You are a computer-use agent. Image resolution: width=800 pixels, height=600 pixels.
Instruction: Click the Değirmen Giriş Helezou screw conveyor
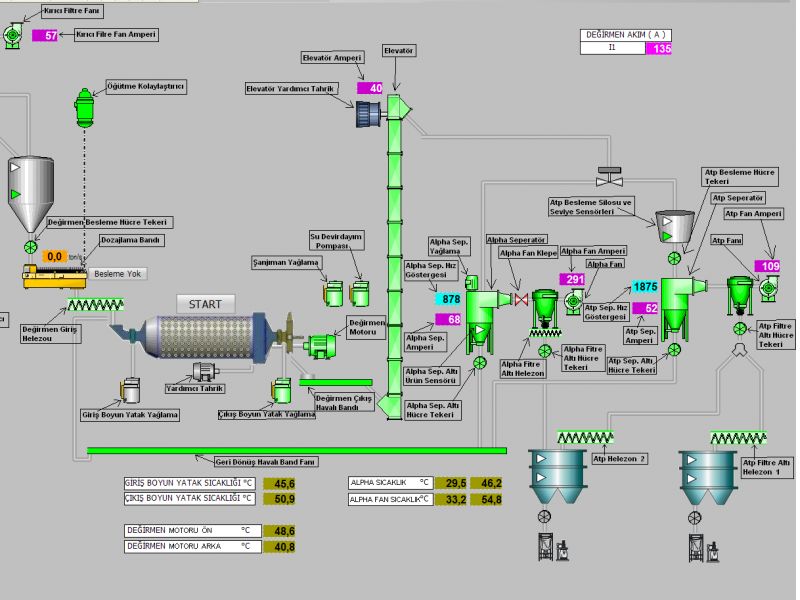(x=92, y=306)
